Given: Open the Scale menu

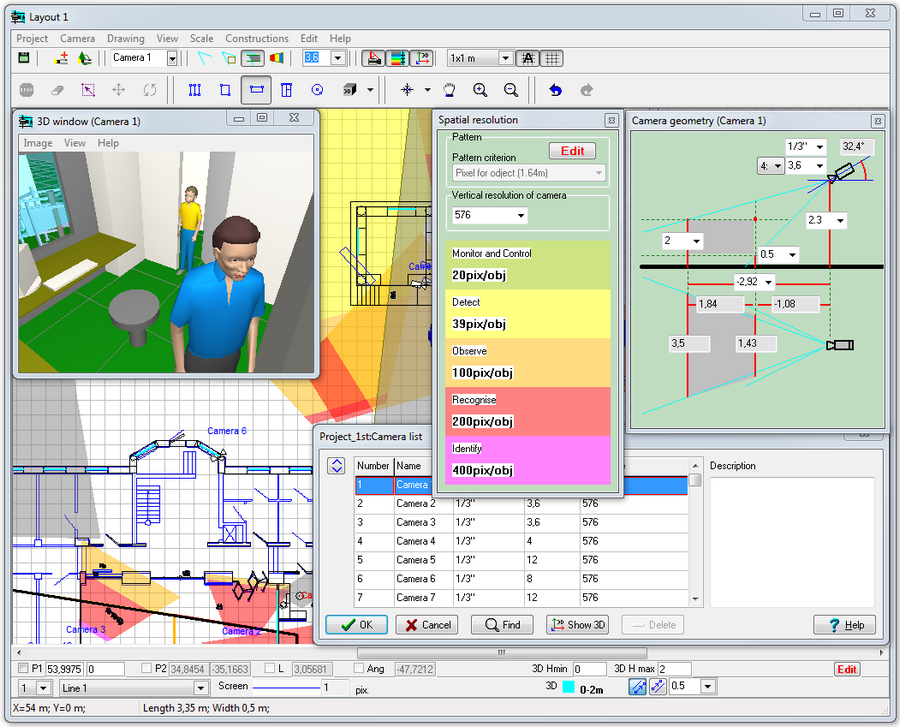Looking at the screenshot, I should [x=201, y=39].
